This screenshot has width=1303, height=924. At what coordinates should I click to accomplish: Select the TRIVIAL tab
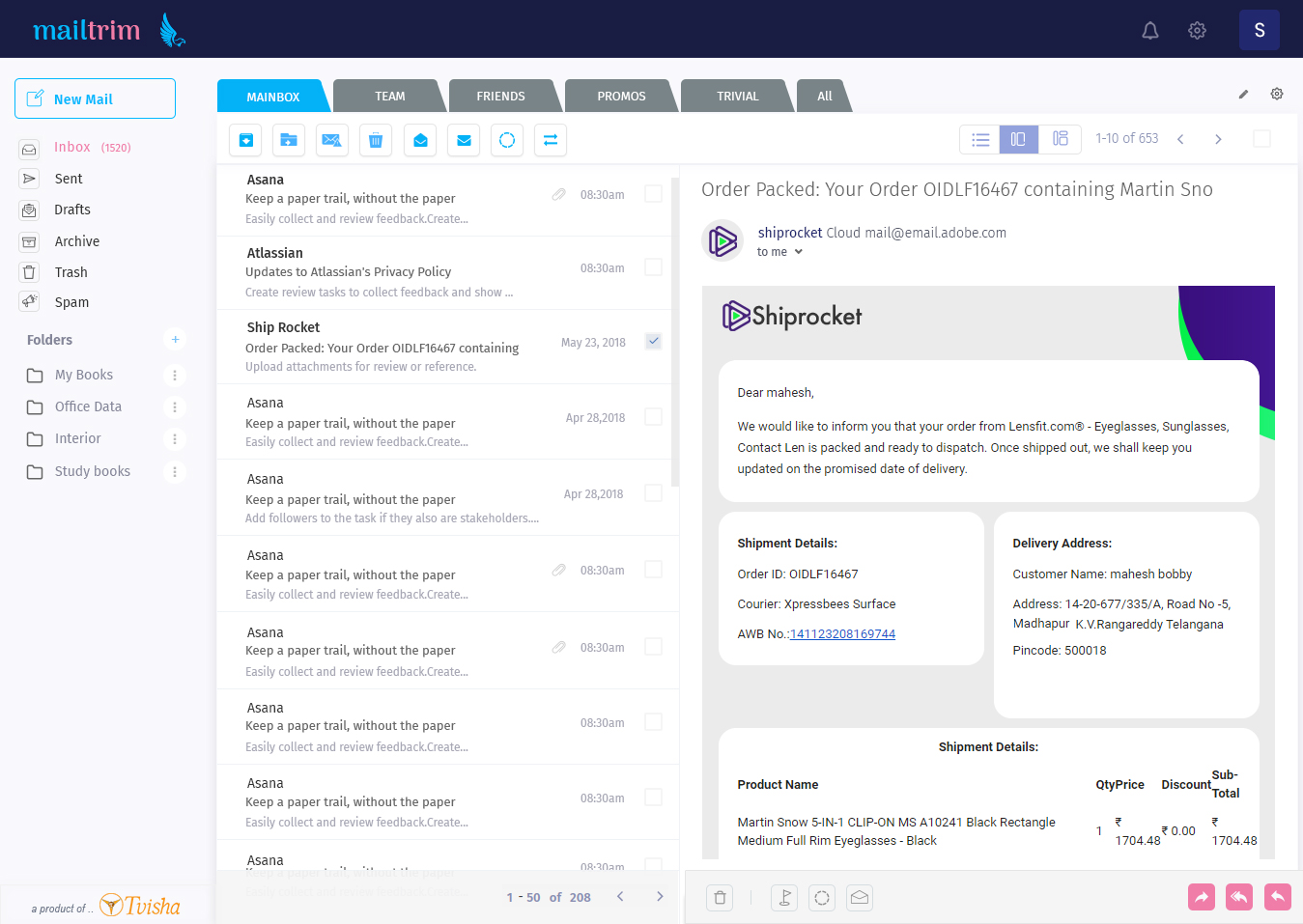(738, 97)
